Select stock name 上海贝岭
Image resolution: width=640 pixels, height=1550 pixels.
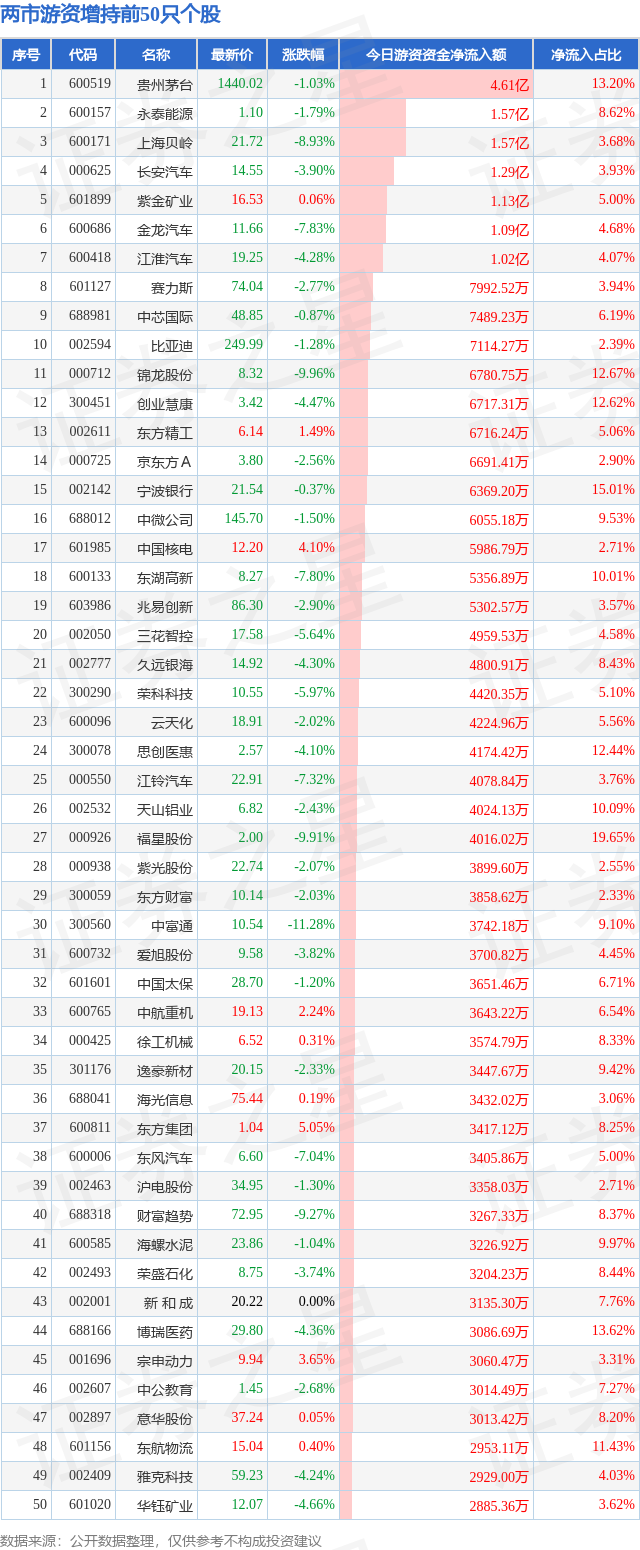pyautogui.click(x=165, y=143)
